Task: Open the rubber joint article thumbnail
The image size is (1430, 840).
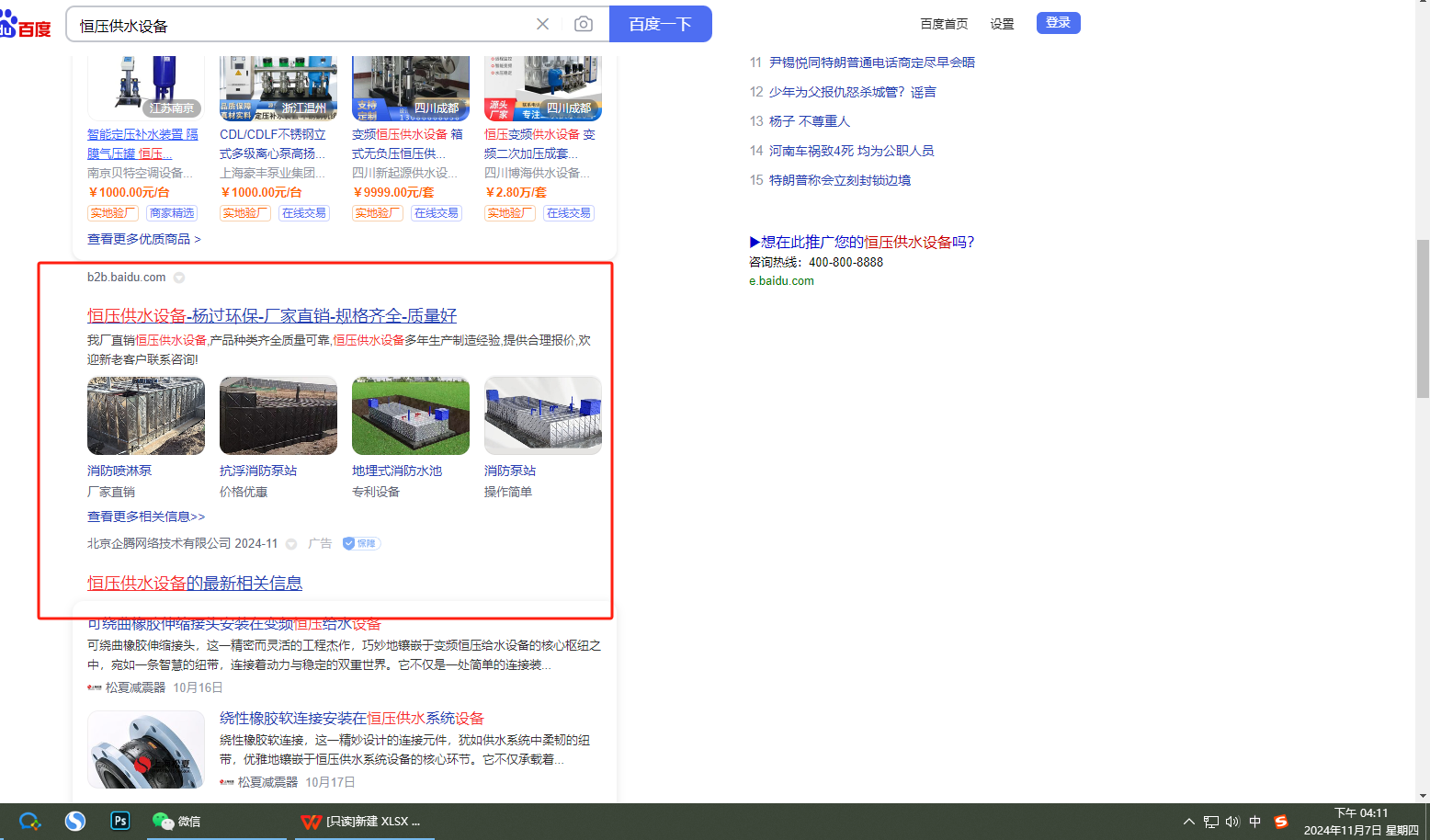Action: pyautogui.click(x=146, y=749)
